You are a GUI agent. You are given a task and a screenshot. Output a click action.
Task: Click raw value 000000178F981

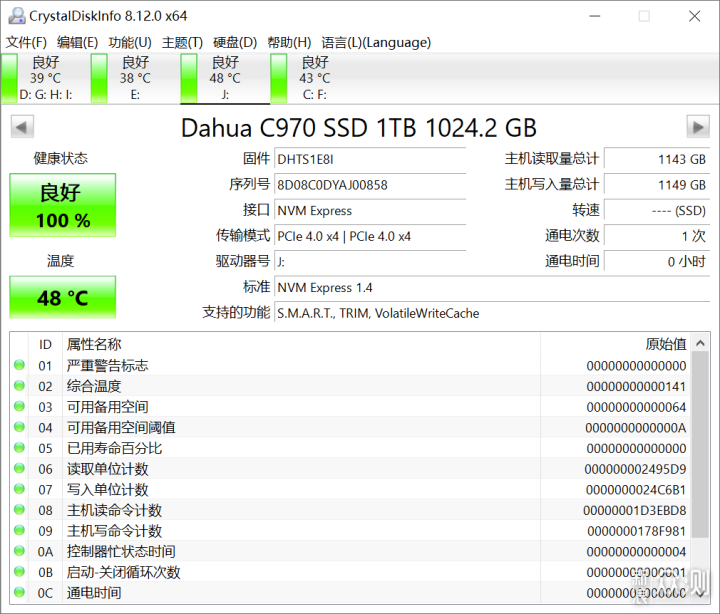tap(637, 531)
